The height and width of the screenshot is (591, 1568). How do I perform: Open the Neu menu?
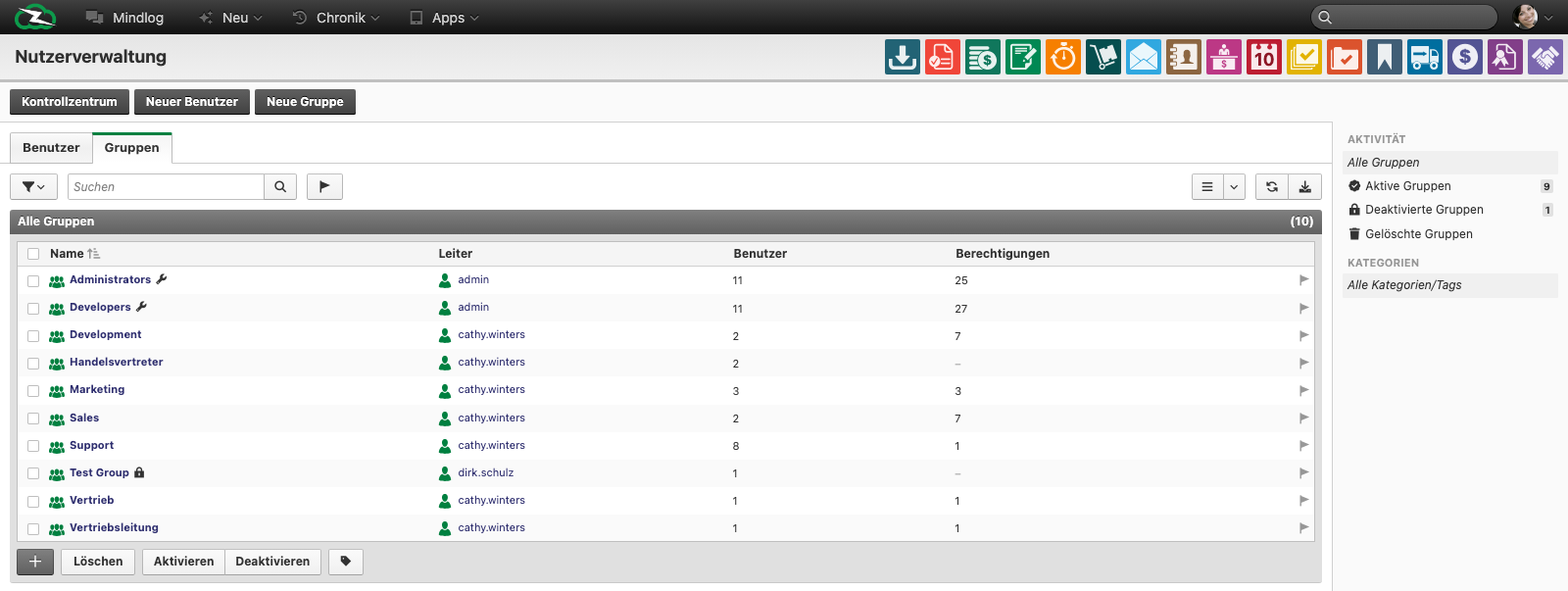[x=231, y=18]
